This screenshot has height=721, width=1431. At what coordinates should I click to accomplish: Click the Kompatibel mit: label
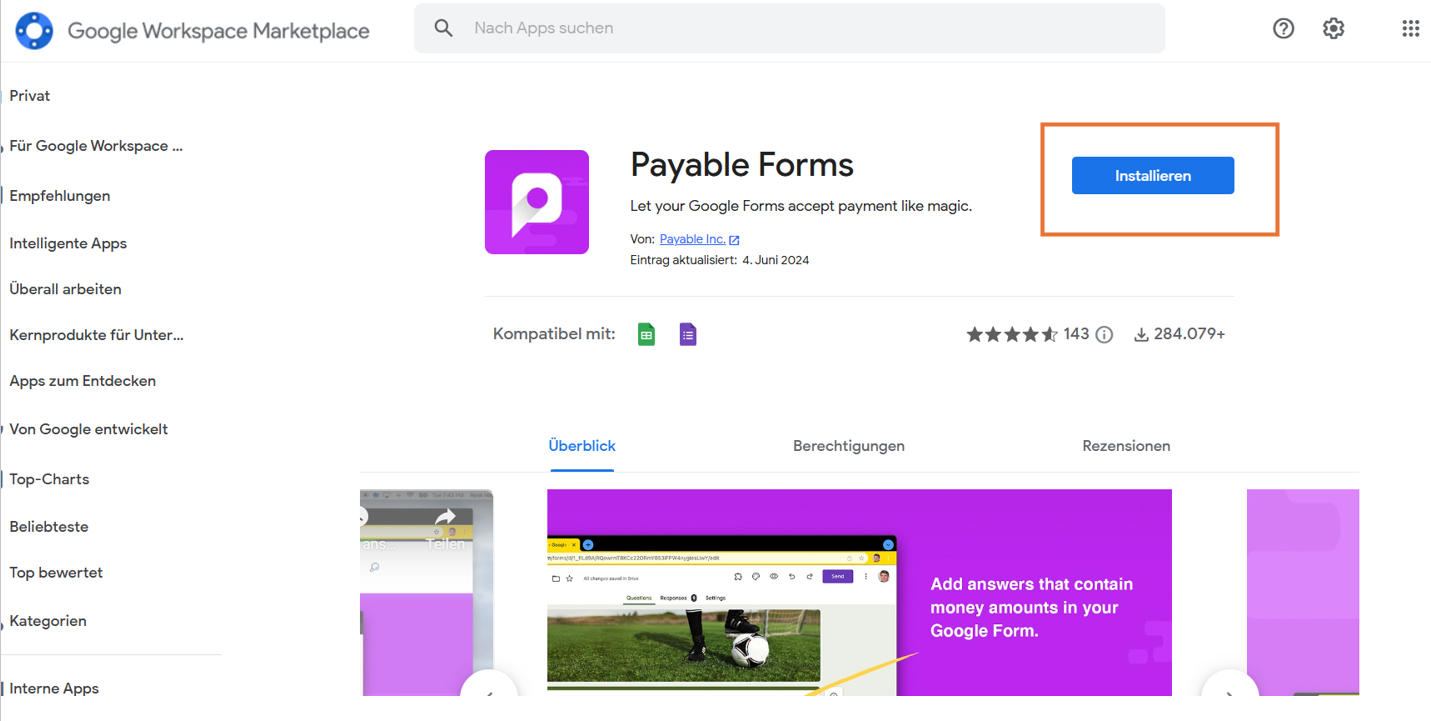click(554, 334)
